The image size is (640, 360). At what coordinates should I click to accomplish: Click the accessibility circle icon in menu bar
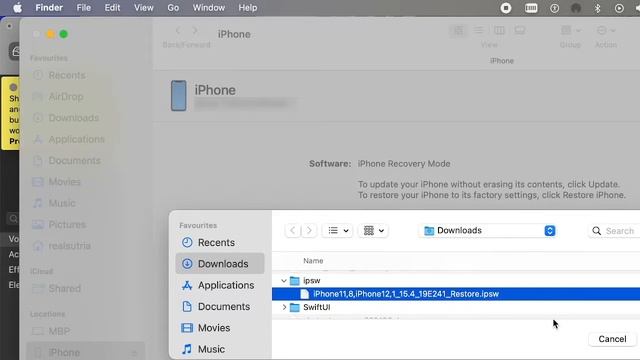click(554, 8)
